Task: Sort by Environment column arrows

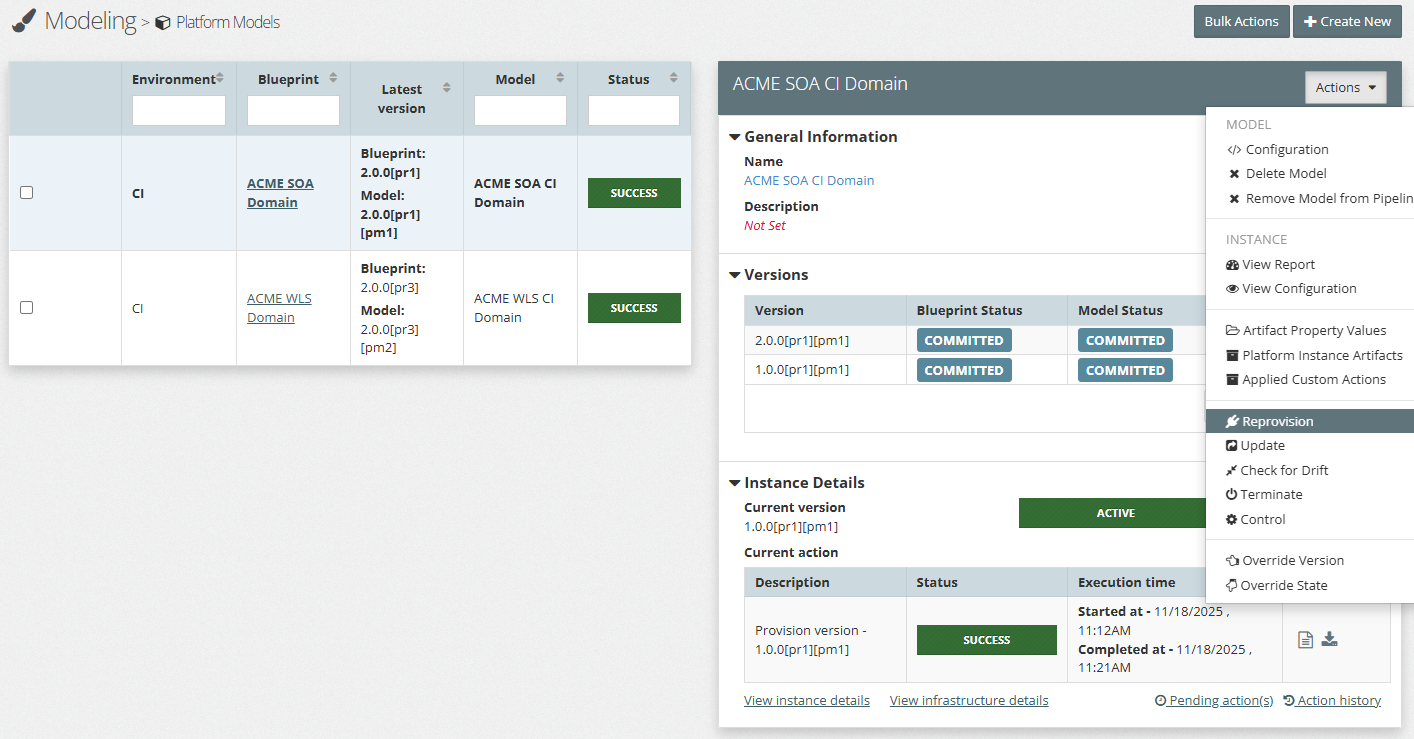Action: 220,78
